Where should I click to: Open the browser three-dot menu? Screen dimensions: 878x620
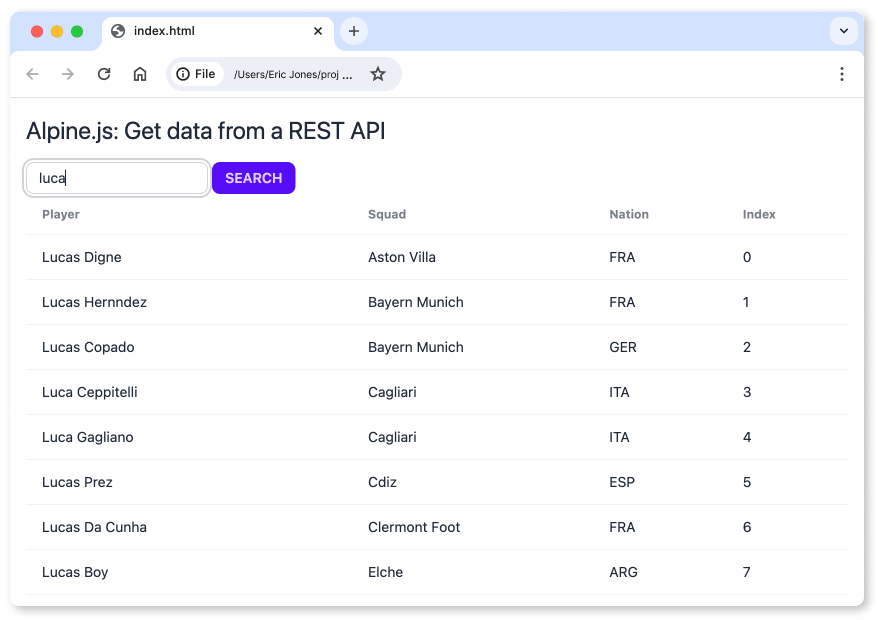coord(842,74)
